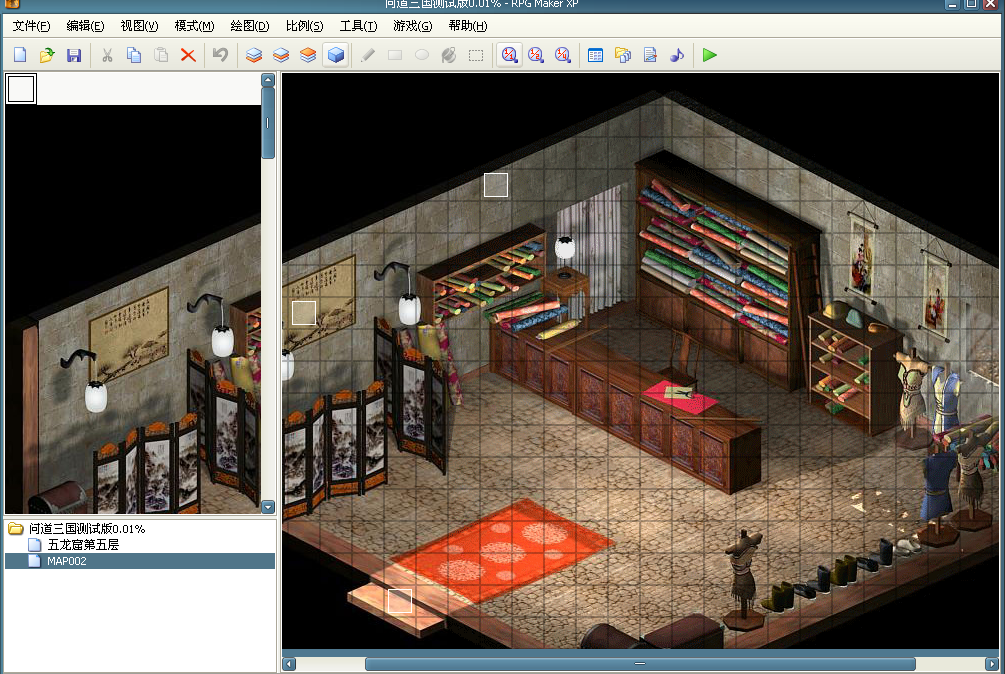Click the red X Delete icon
The height and width of the screenshot is (674, 1005).
[188, 55]
